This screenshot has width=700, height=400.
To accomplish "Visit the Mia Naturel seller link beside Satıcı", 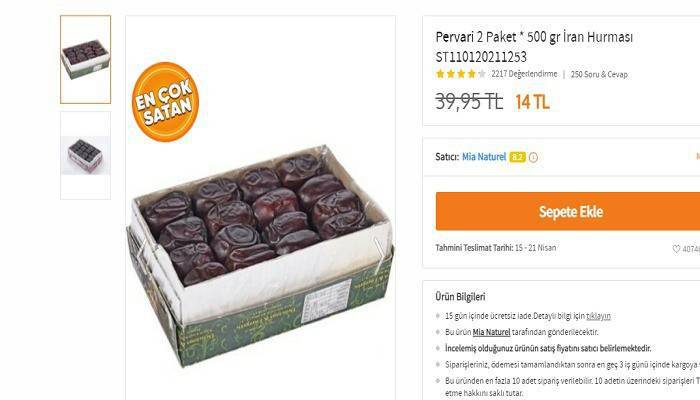I will pyautogui.click(x=484, y=157).
